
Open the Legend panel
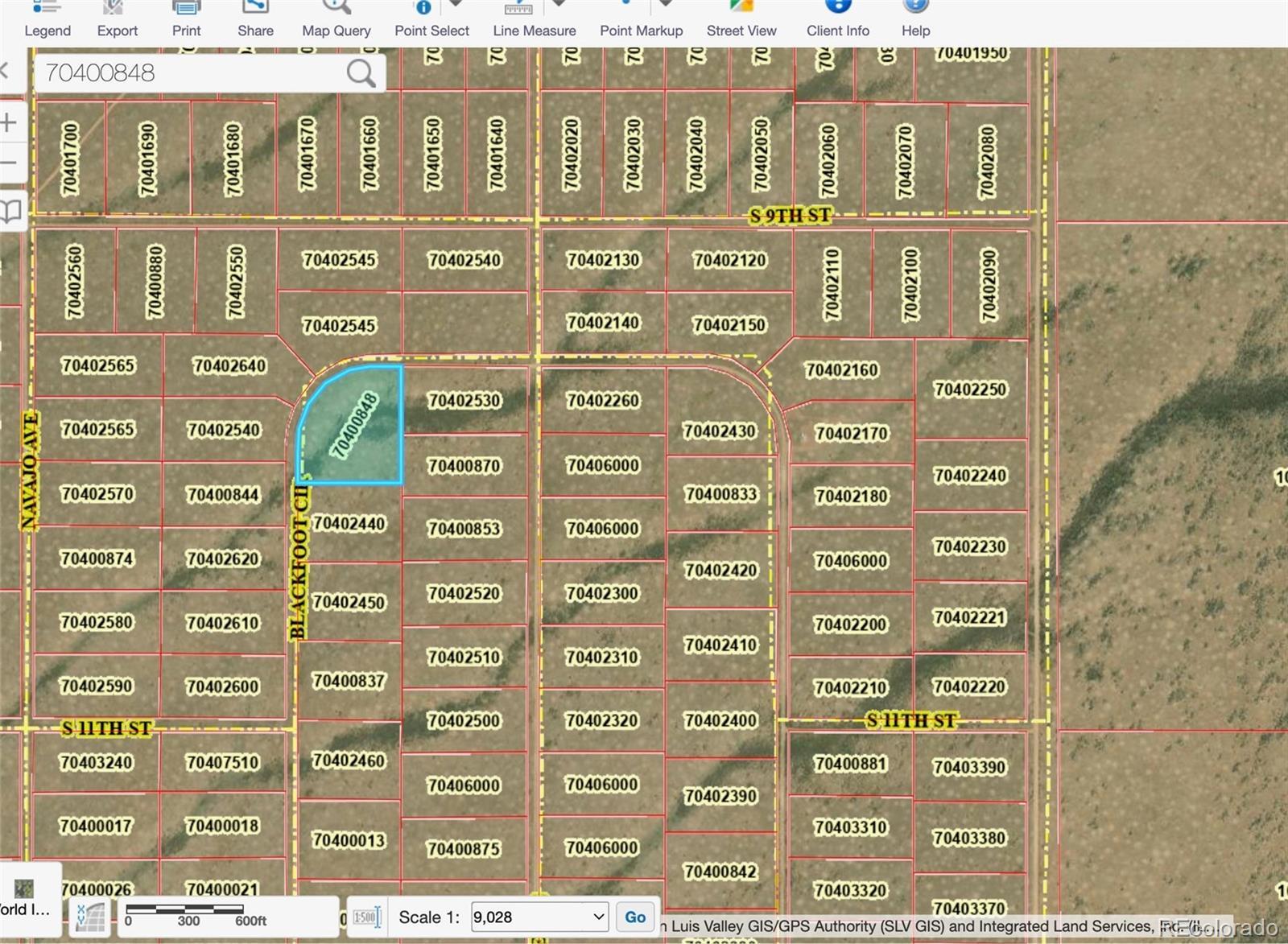[x=47, y=19]
